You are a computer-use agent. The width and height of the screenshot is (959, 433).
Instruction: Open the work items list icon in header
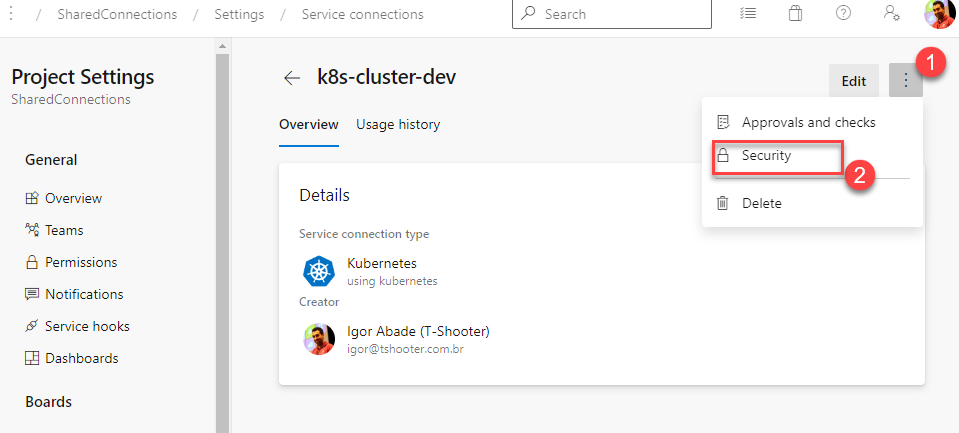point(747,13)
